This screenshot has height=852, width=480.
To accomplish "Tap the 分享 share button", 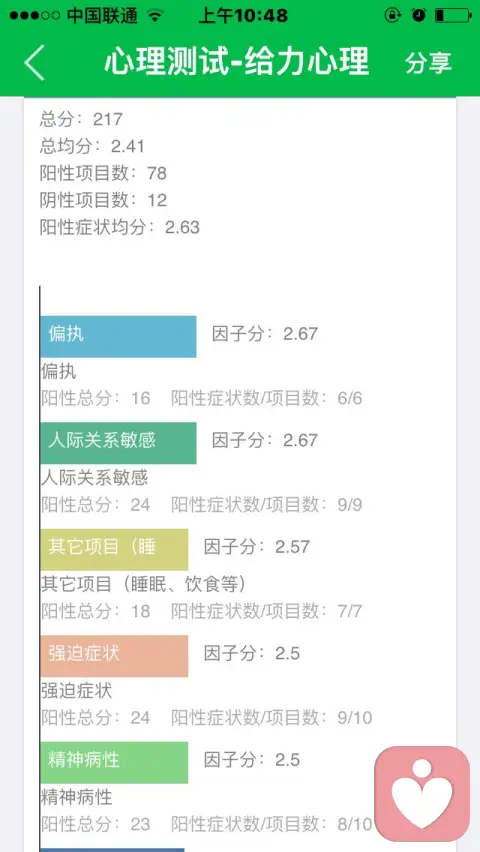I will pos(428,62).
